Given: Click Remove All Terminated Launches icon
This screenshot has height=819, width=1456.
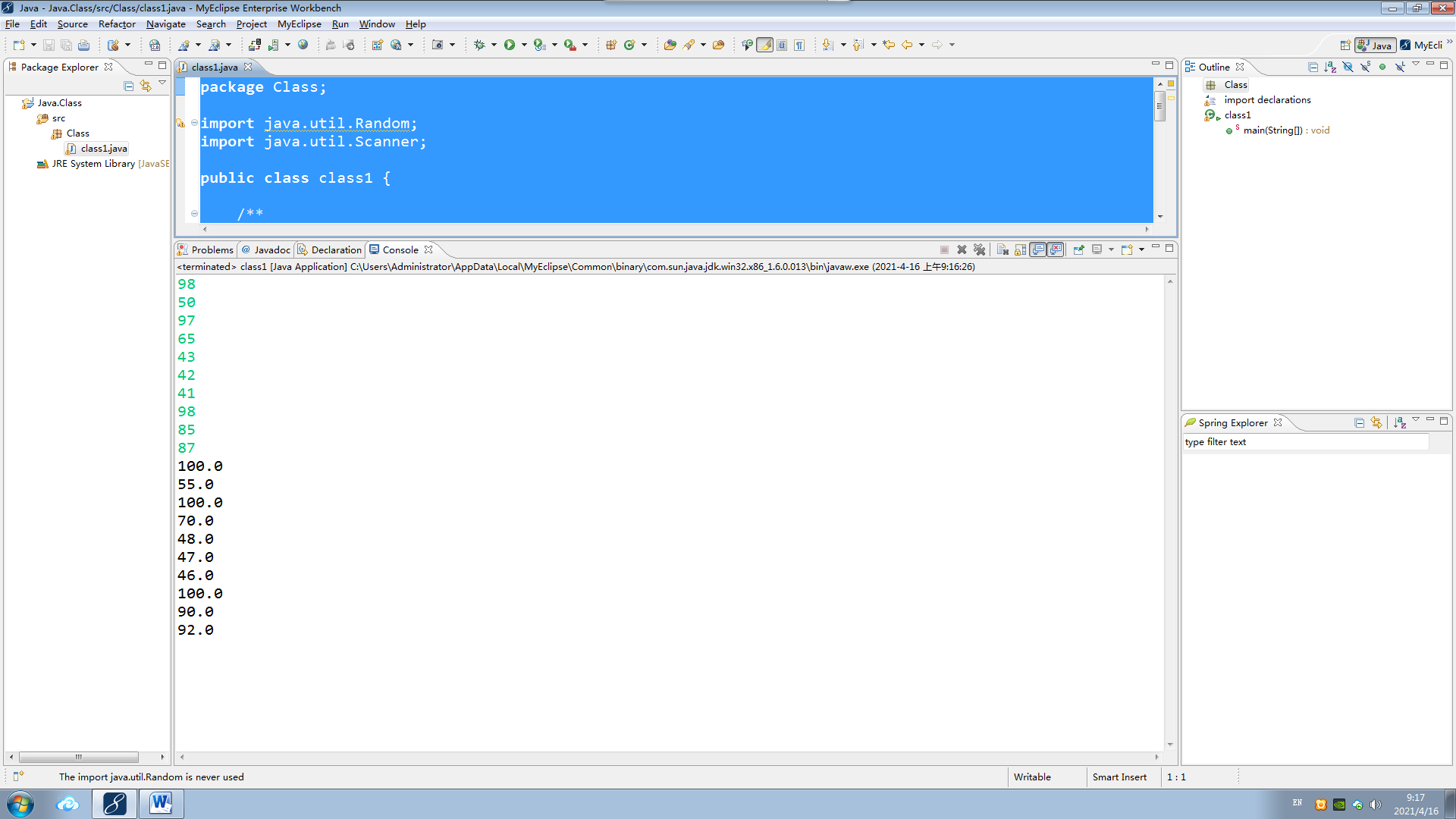Looking at the screenshot, I should tap(979, 249).
